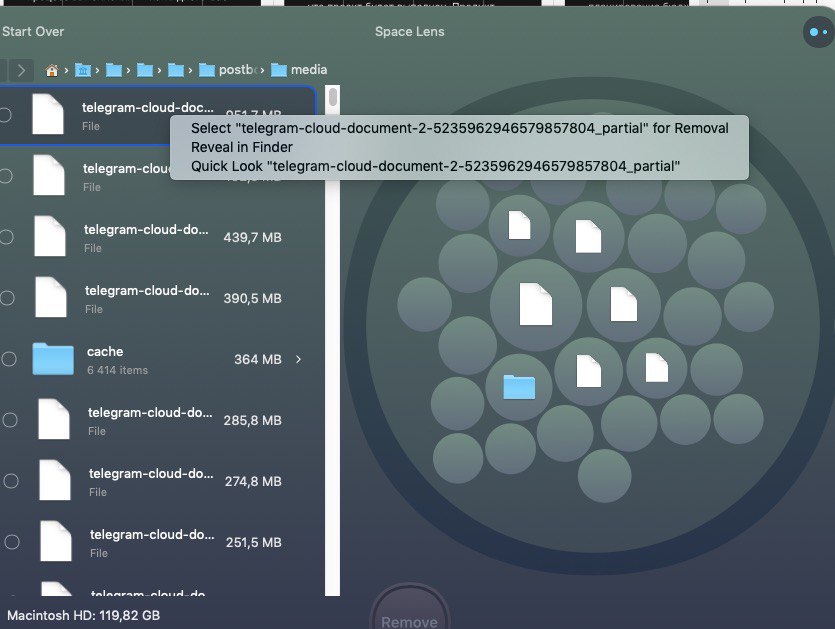Click the forward navigation arrow

pos(21,70)
